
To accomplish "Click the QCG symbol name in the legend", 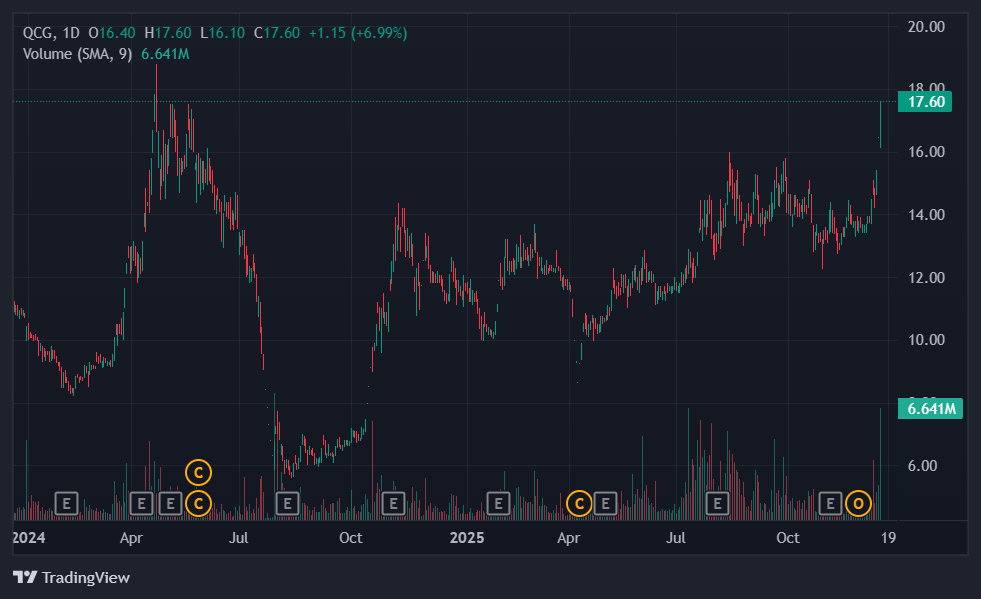I will pyautogui.click(x=39, y=33).
